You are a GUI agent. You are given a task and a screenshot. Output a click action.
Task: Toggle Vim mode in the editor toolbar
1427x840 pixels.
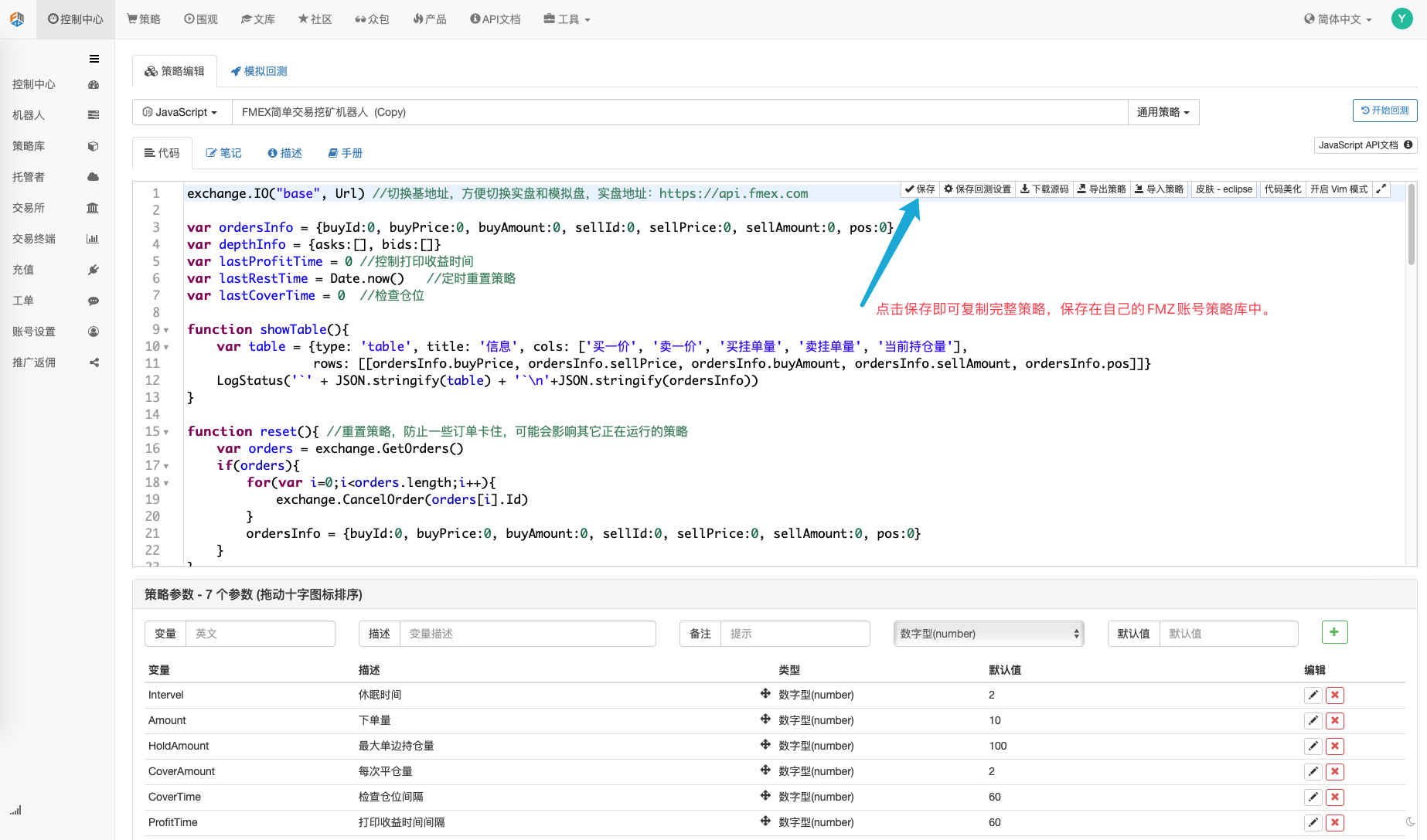click(x=1339, y=189)
